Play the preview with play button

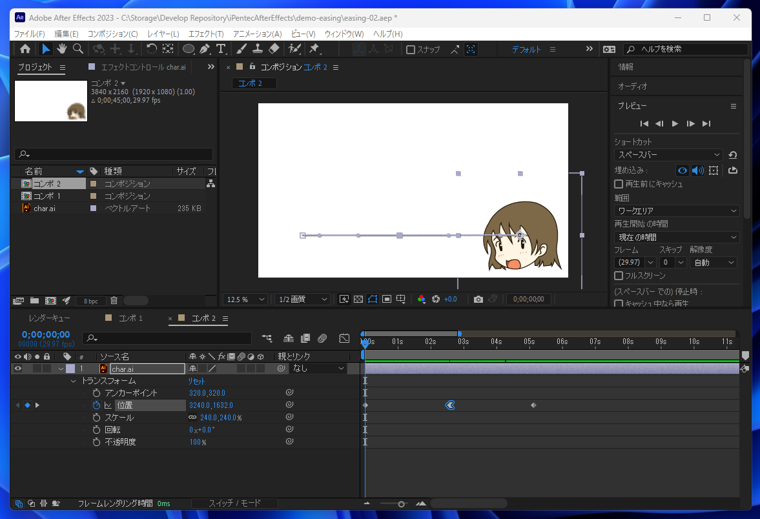tap(675, 124)
